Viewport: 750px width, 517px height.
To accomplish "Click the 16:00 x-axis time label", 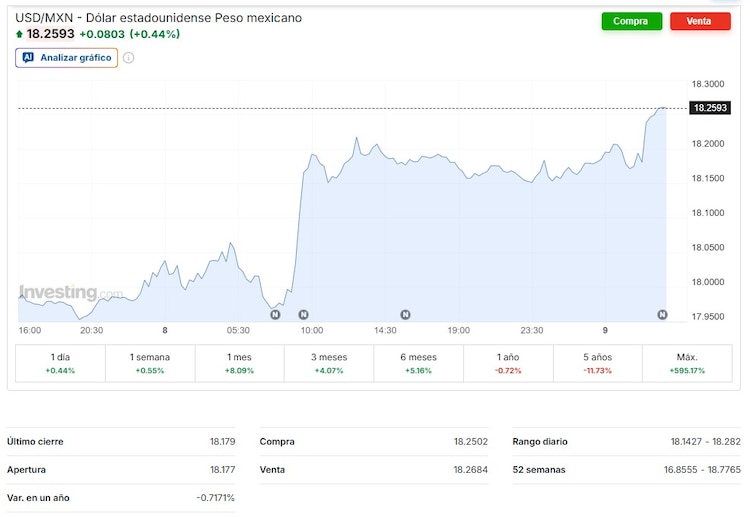I will point(30,330).
